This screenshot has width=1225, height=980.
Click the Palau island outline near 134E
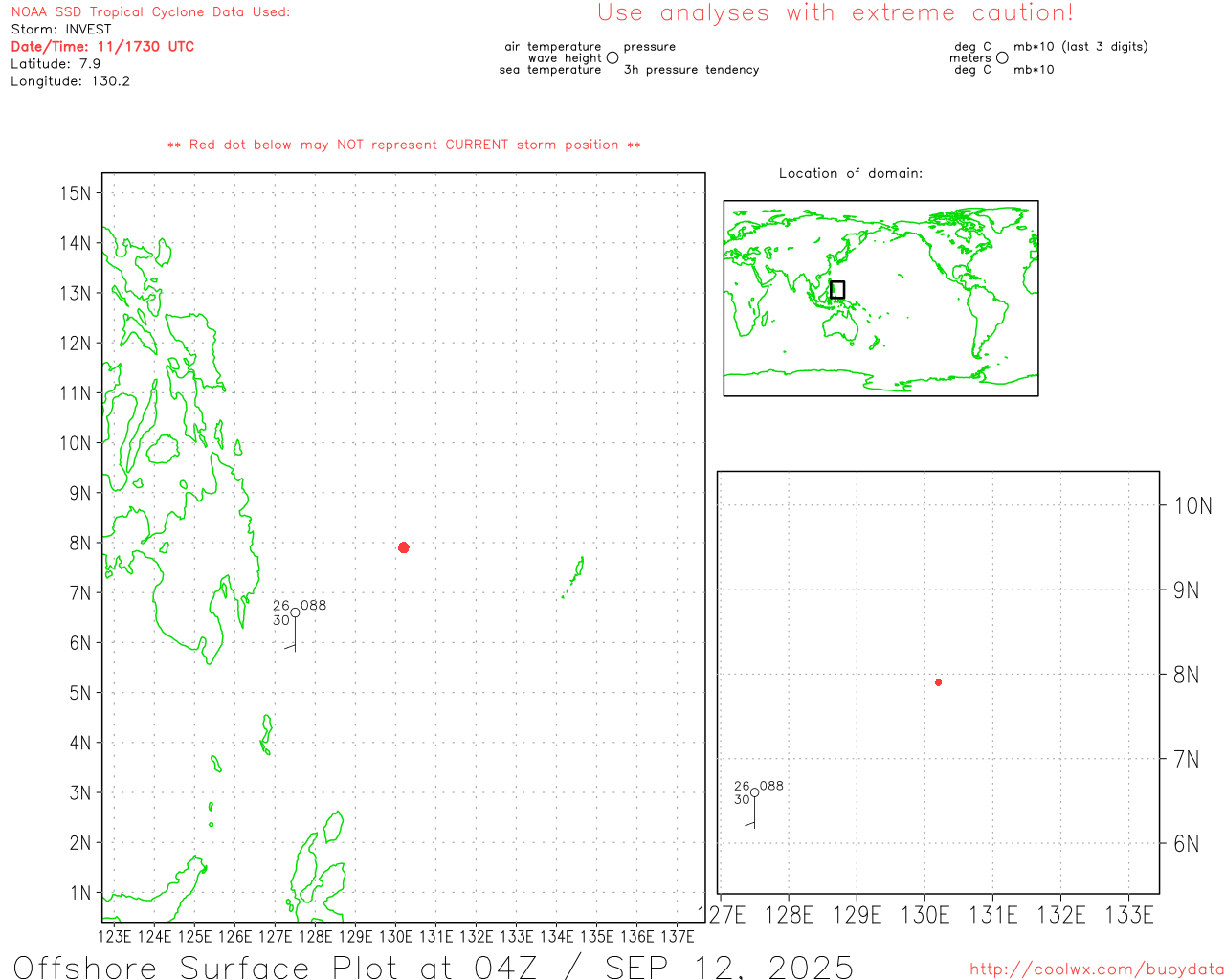(x=574, y=577)
